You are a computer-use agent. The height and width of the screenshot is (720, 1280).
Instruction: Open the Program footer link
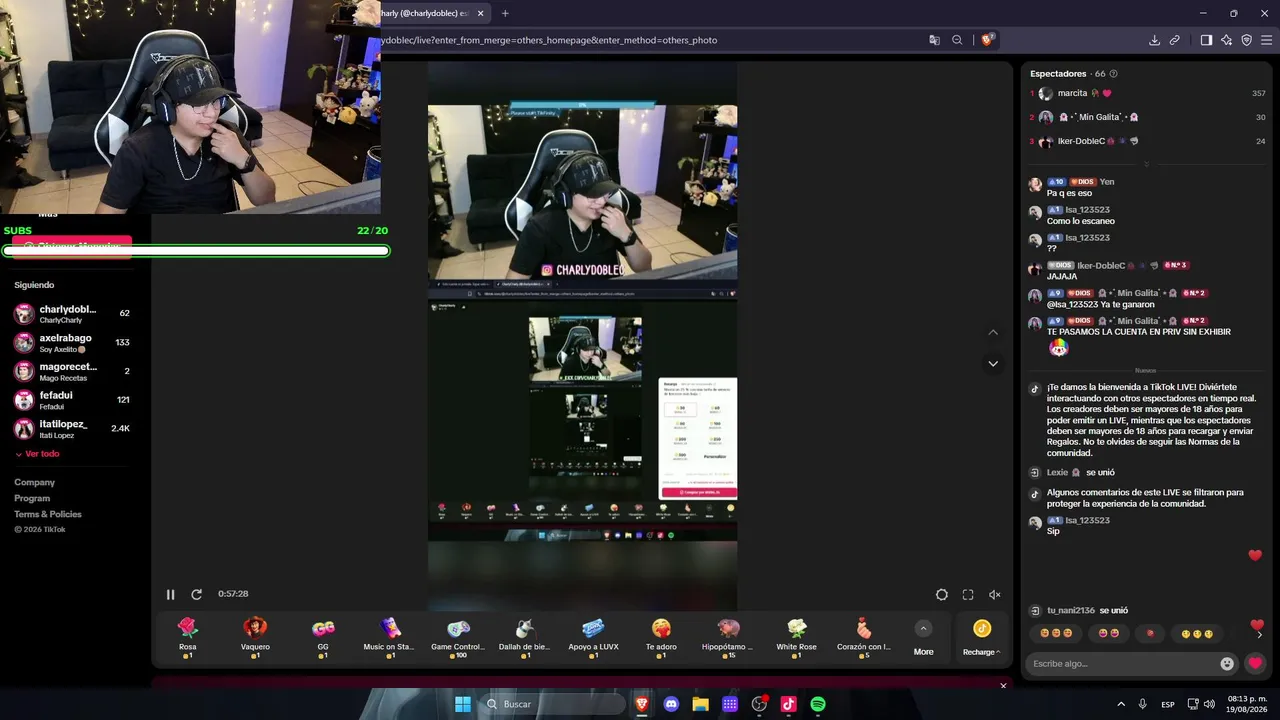[32, 498]
